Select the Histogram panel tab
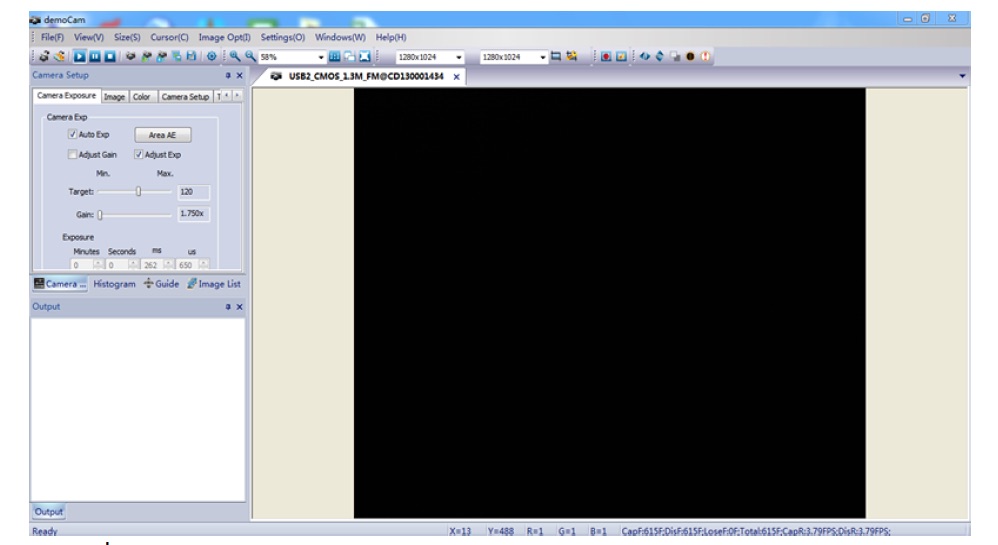The image size is (998, 545). pos(115,284)
